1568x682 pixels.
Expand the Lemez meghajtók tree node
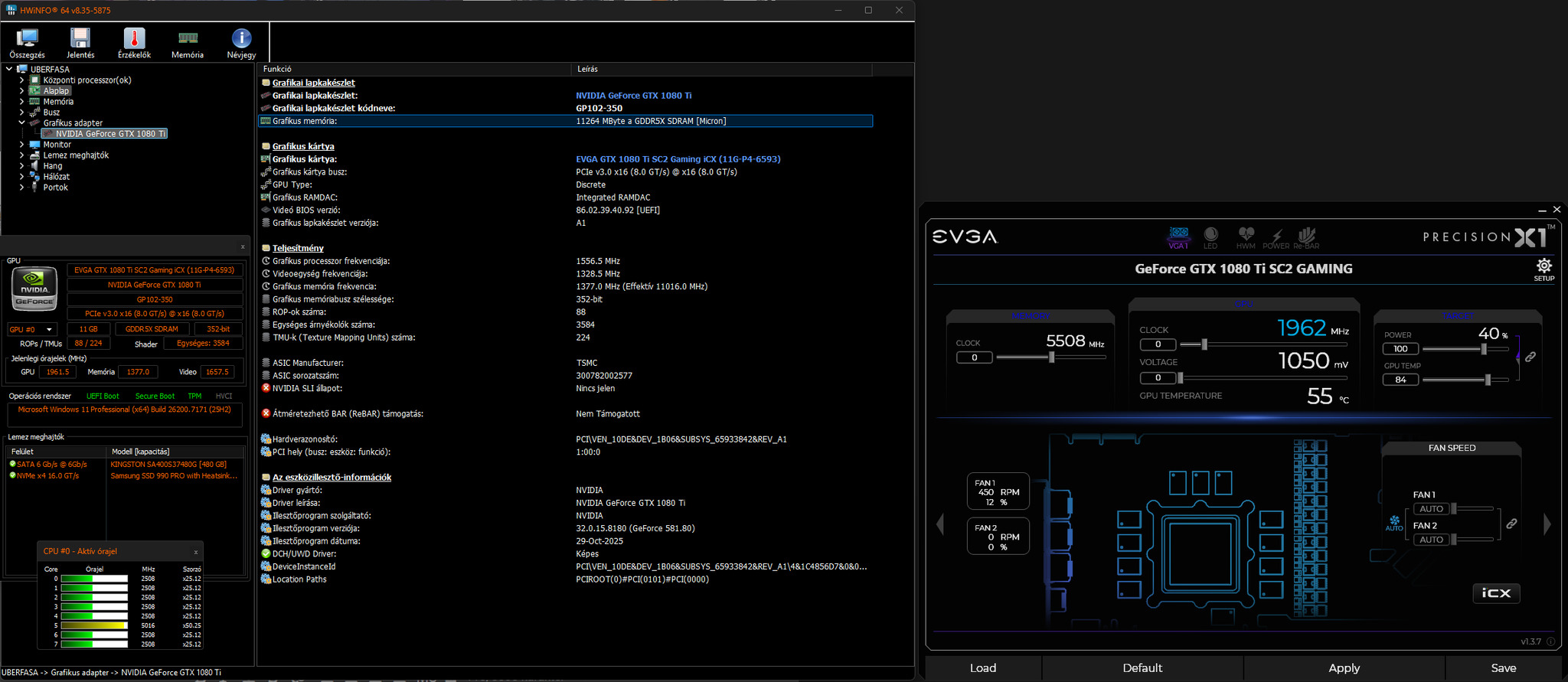tap(21, 155)
